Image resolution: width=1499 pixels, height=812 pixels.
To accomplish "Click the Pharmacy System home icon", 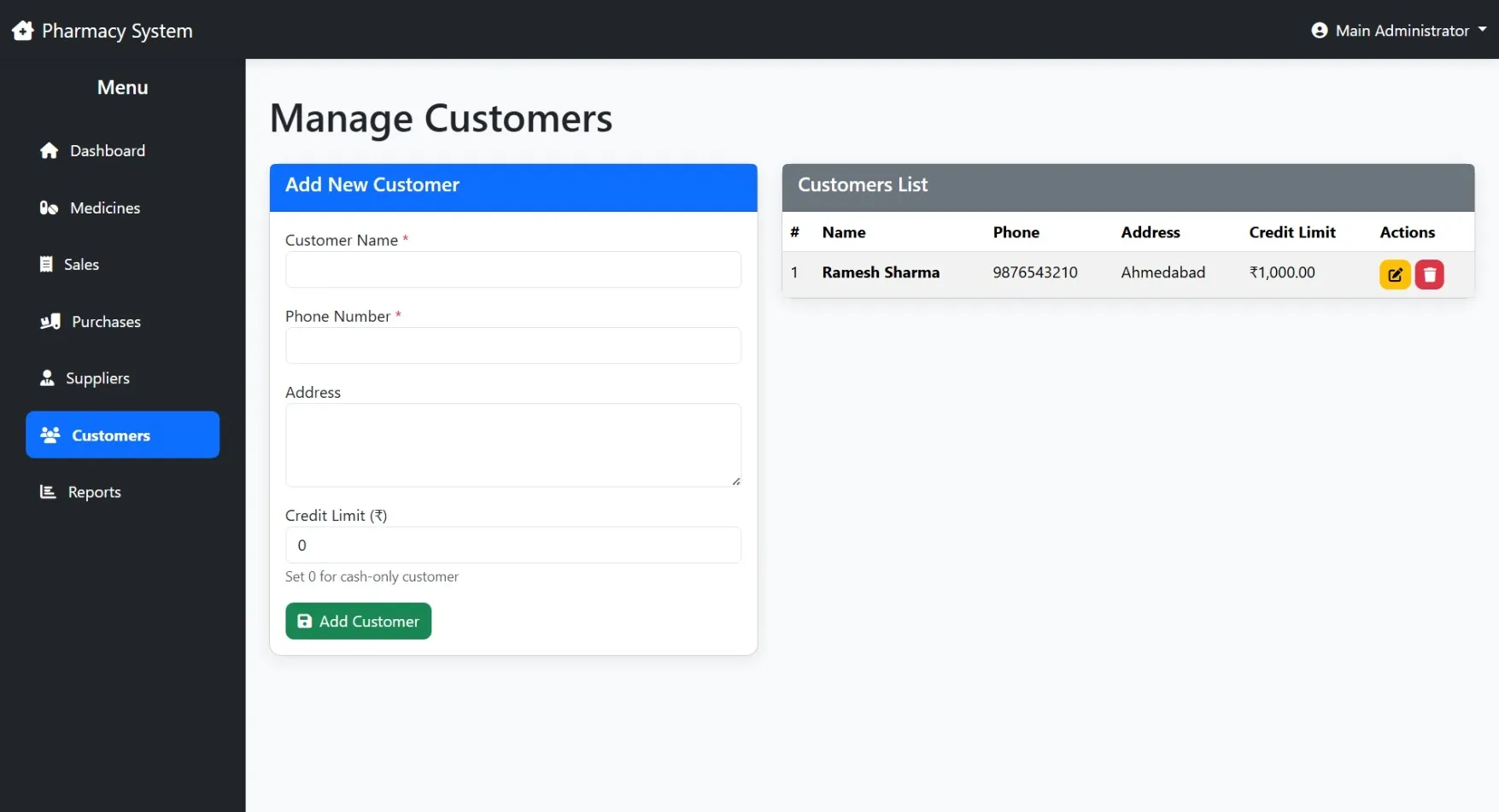I will (22, 29).
